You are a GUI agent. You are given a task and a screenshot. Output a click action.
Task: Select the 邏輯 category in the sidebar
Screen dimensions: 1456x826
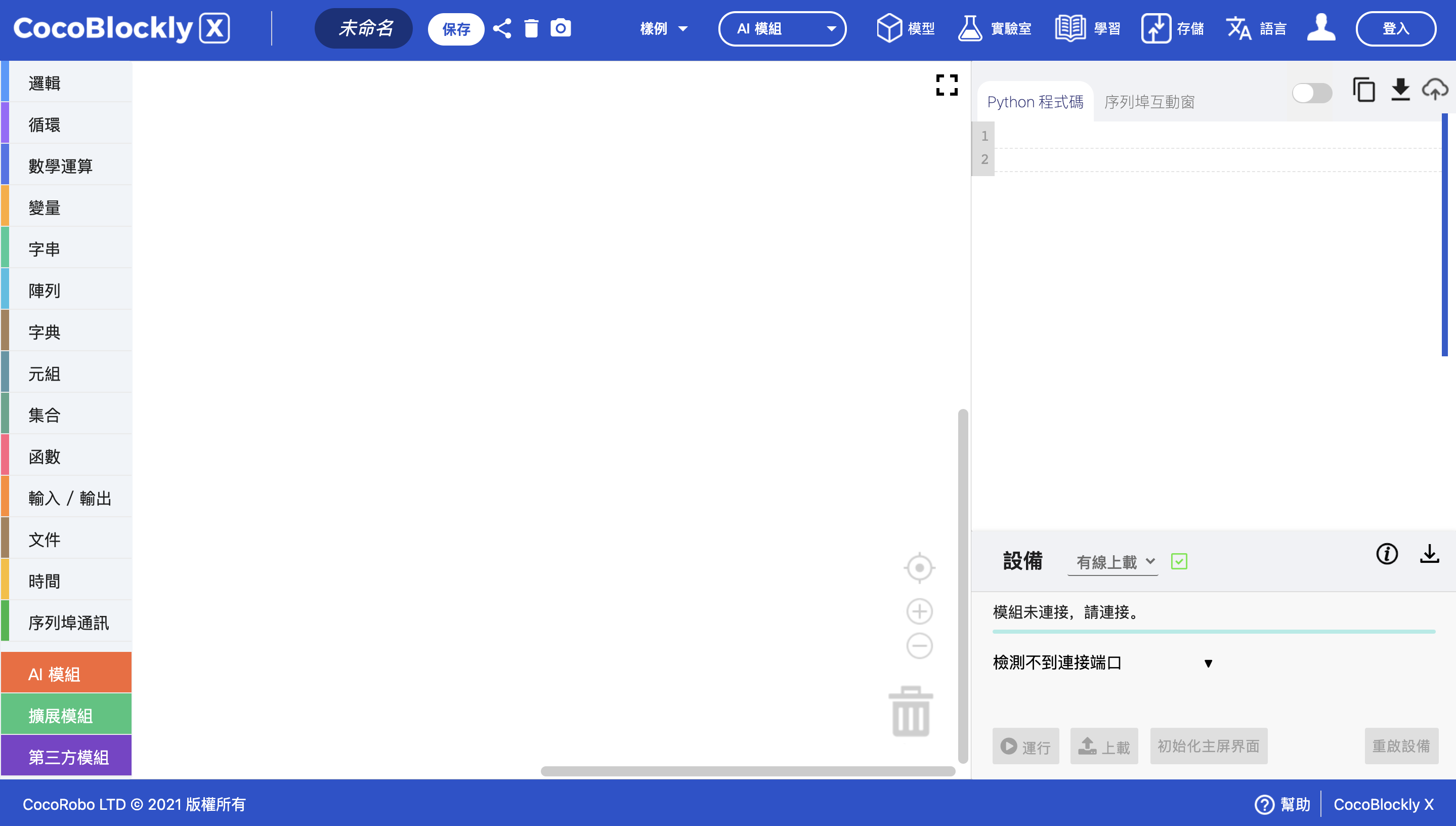pos(44,83)
